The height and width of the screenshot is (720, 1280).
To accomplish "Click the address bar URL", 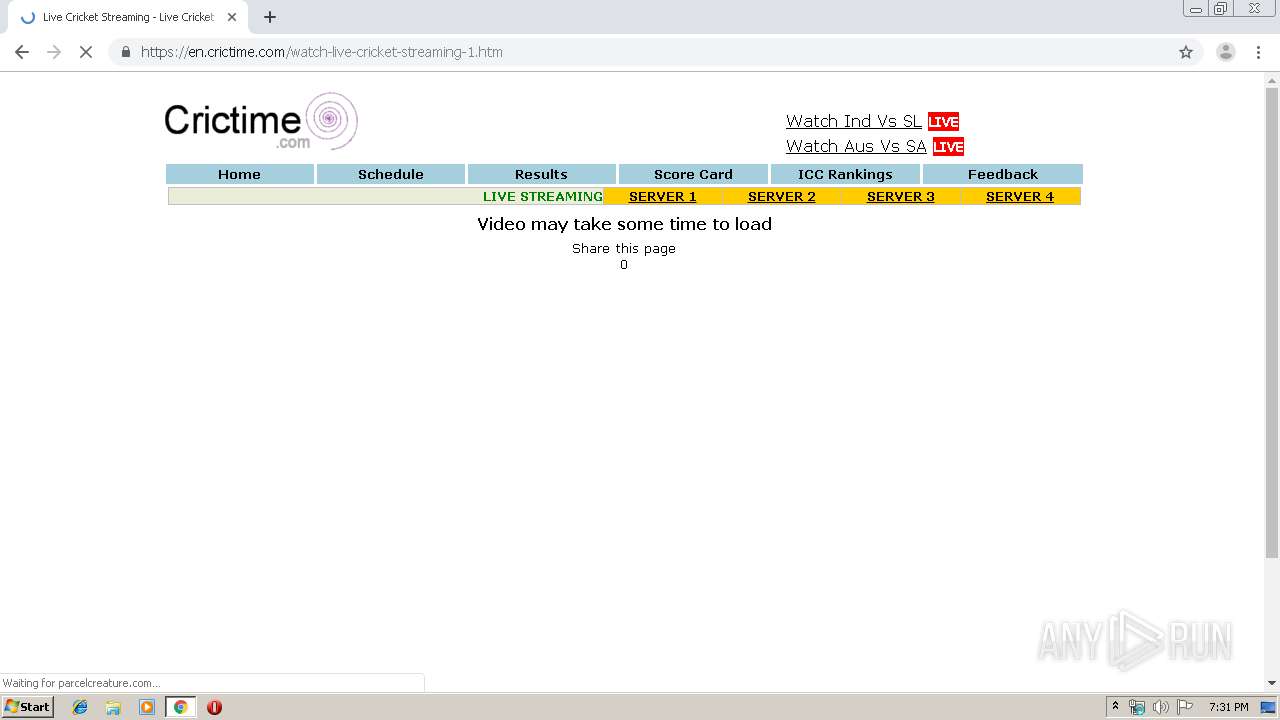I will (x=322, y=52).
